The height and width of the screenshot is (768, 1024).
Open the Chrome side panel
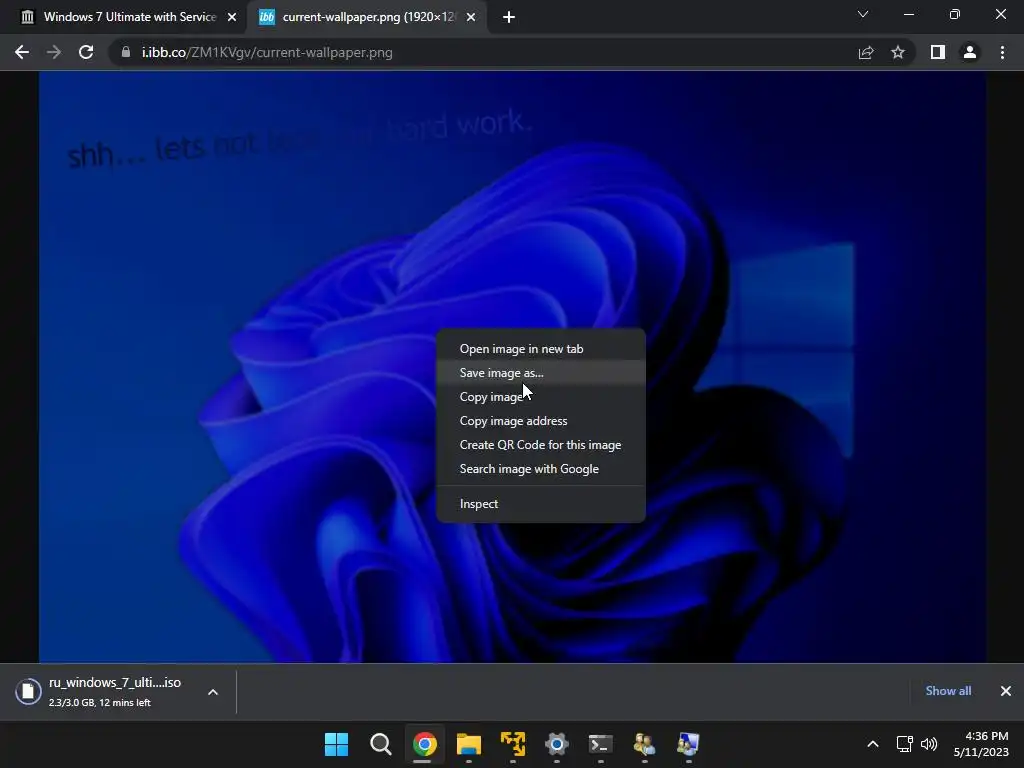point(938,52)
